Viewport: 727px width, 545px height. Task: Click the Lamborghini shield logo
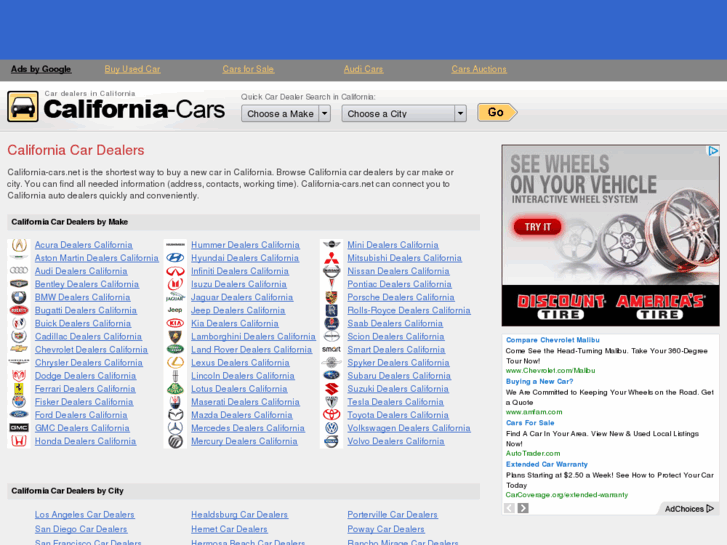tap(175, 336)
